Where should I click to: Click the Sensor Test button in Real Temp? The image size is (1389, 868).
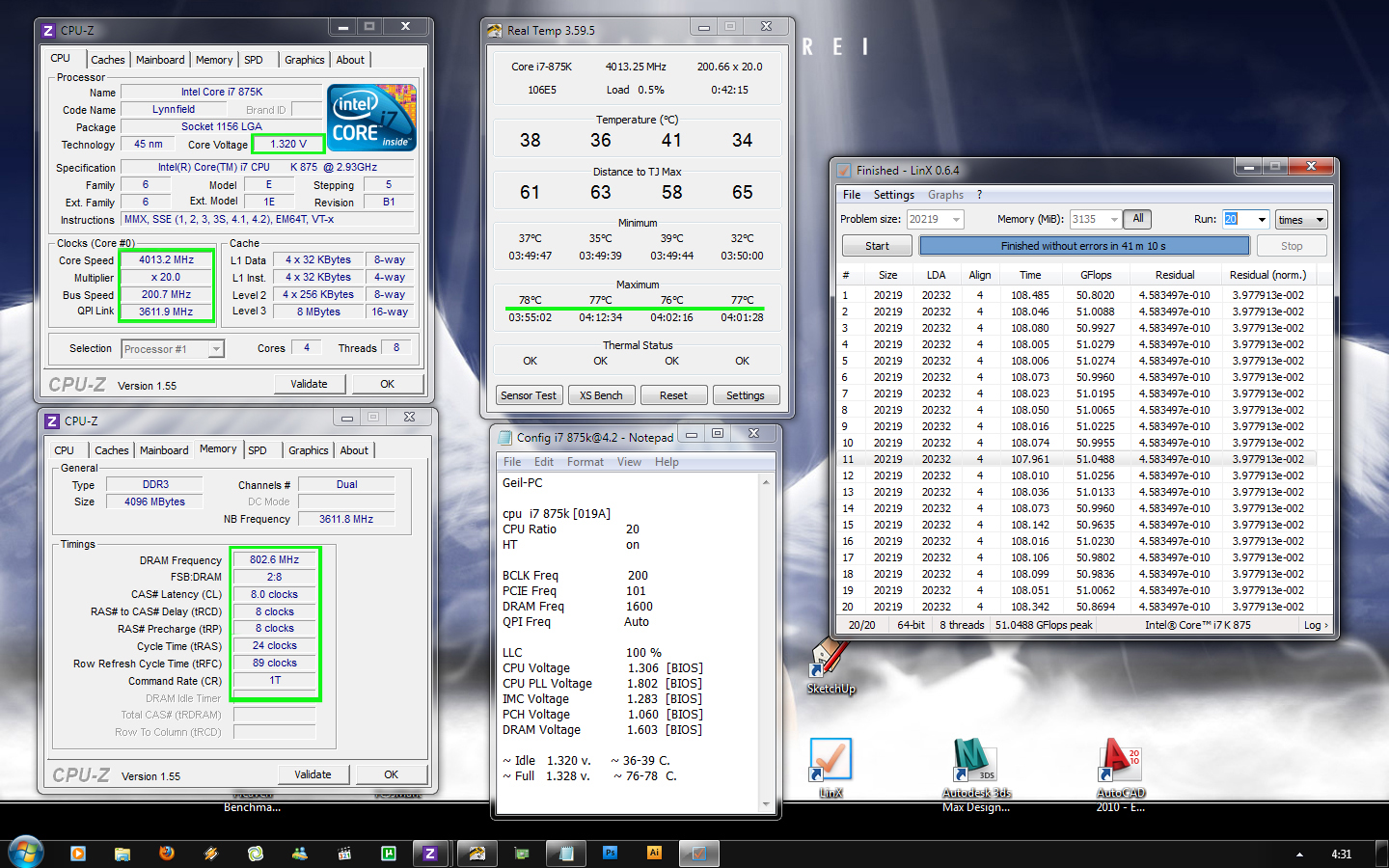tap(528, 395)
